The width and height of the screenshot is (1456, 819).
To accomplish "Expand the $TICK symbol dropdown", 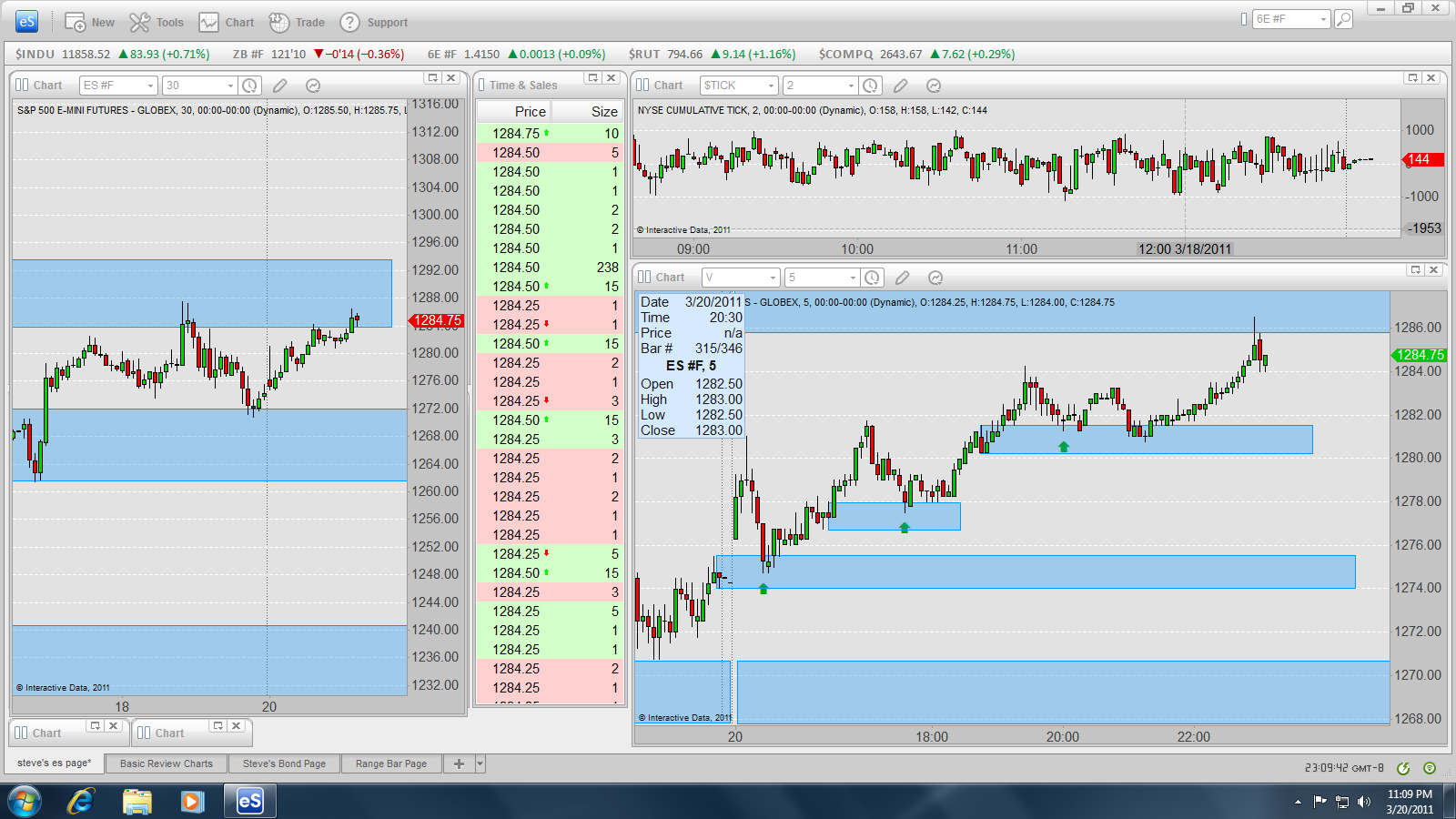I will pos(772,86).
